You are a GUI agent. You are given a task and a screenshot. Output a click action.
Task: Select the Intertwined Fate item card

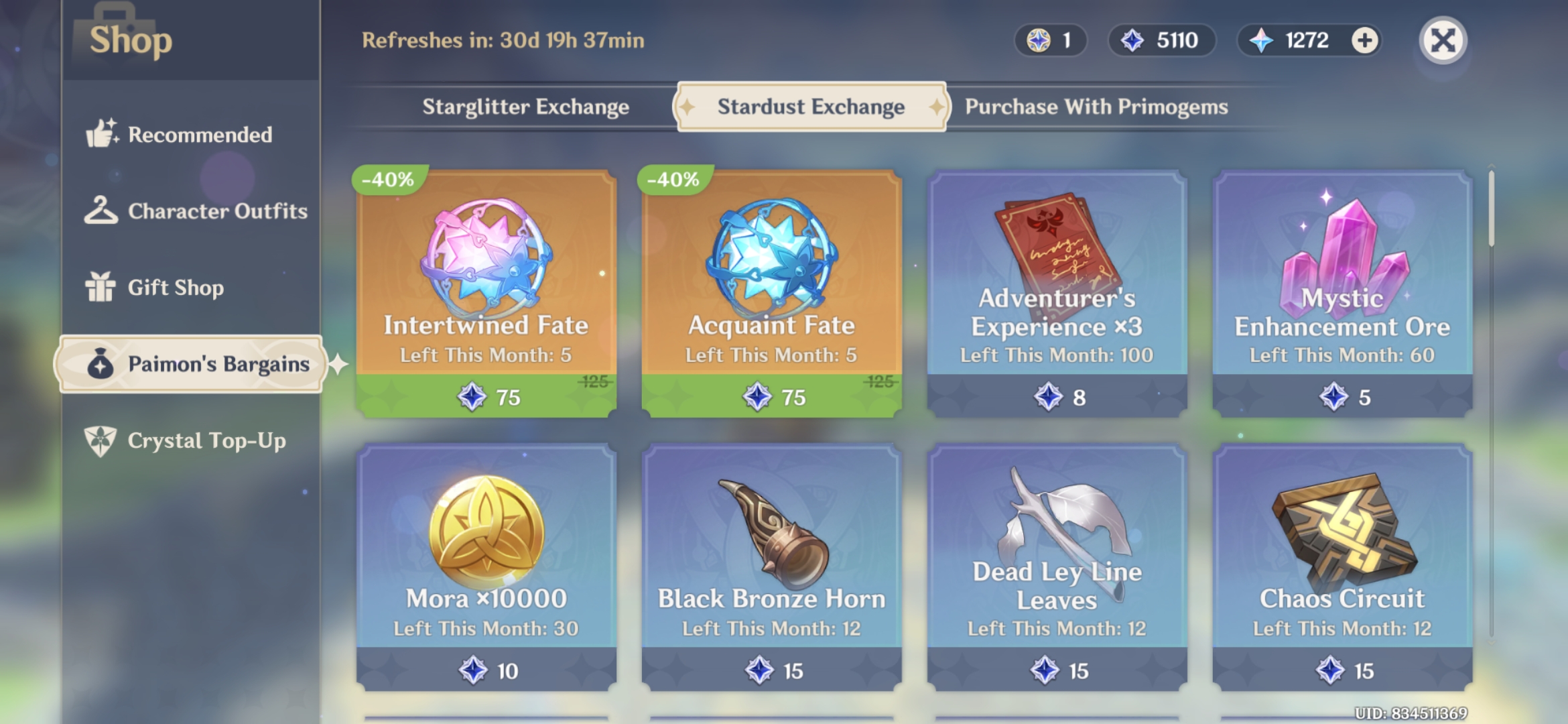(x=486, y=293)
